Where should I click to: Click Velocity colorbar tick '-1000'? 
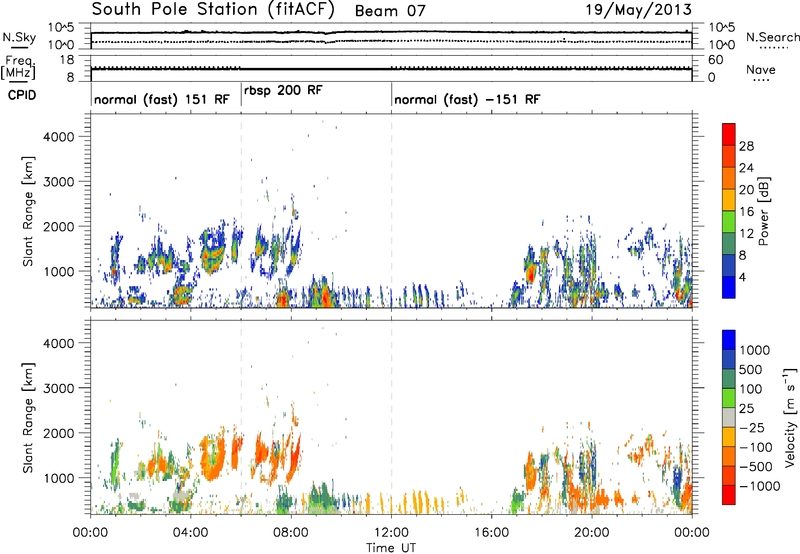760,486
